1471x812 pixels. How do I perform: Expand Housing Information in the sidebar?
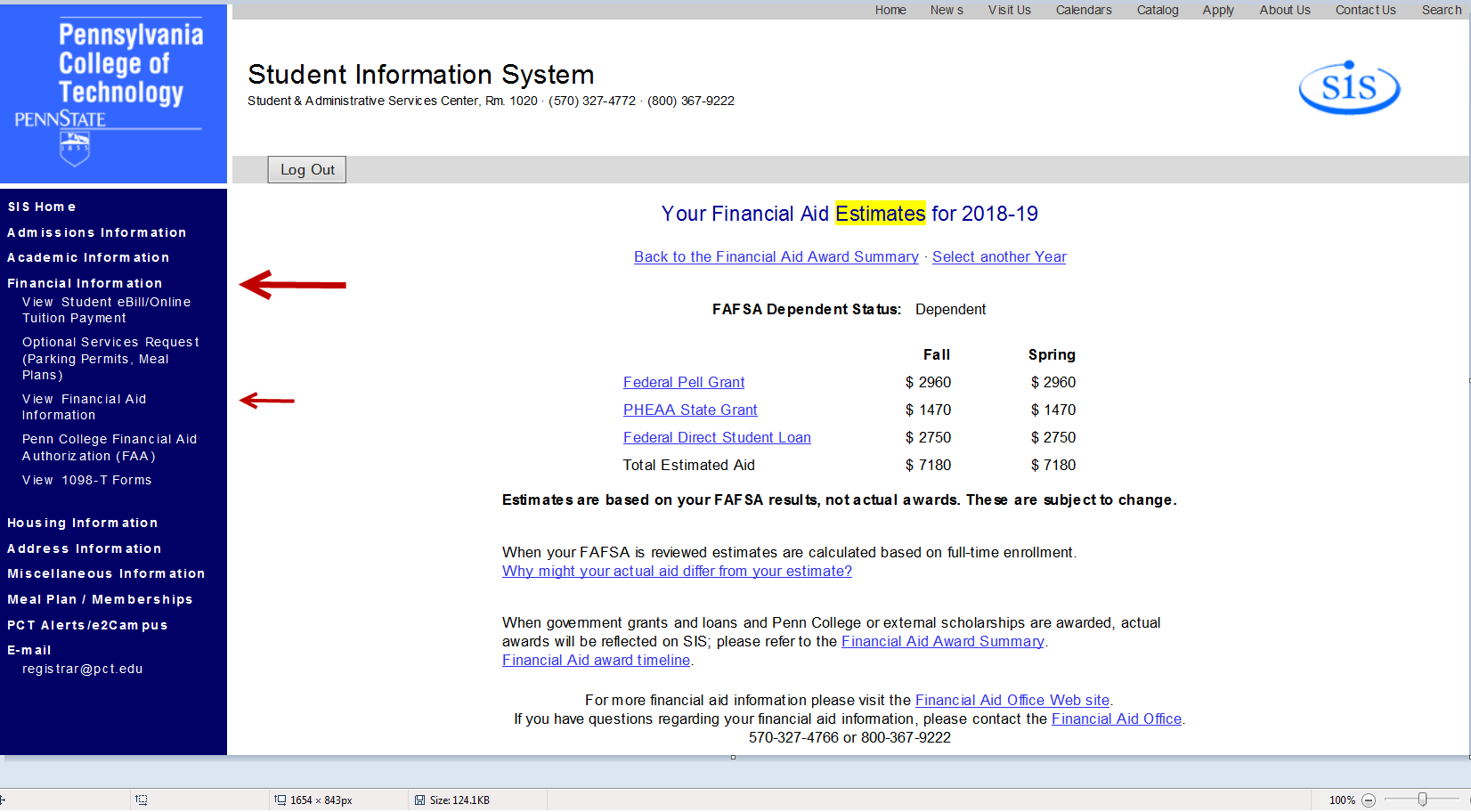(82, 523)
